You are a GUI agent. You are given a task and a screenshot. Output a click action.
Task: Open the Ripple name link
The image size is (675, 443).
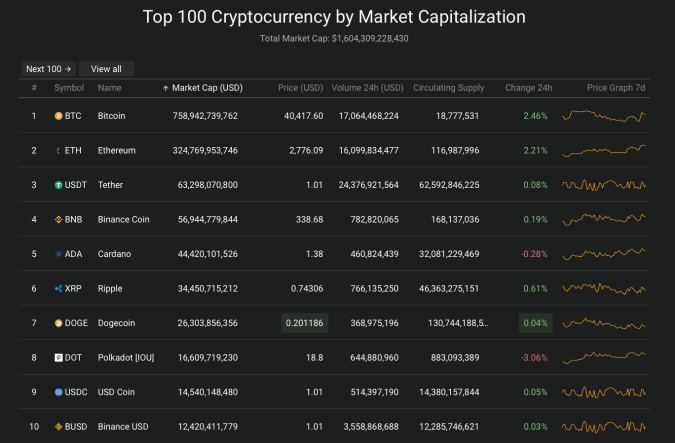point(110,288)
